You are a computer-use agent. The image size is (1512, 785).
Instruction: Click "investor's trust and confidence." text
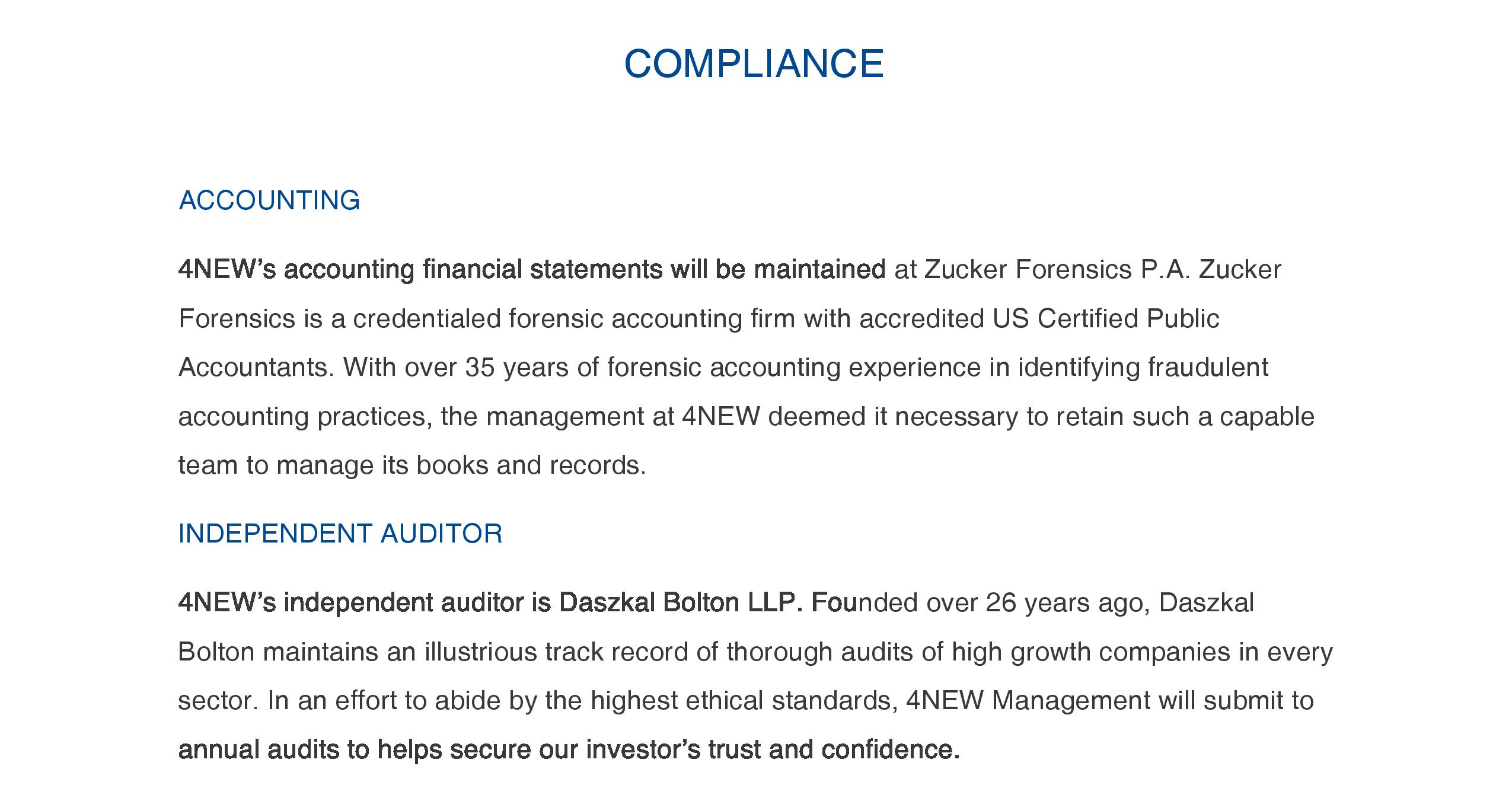pyautogui.click(x=773, y=749)
